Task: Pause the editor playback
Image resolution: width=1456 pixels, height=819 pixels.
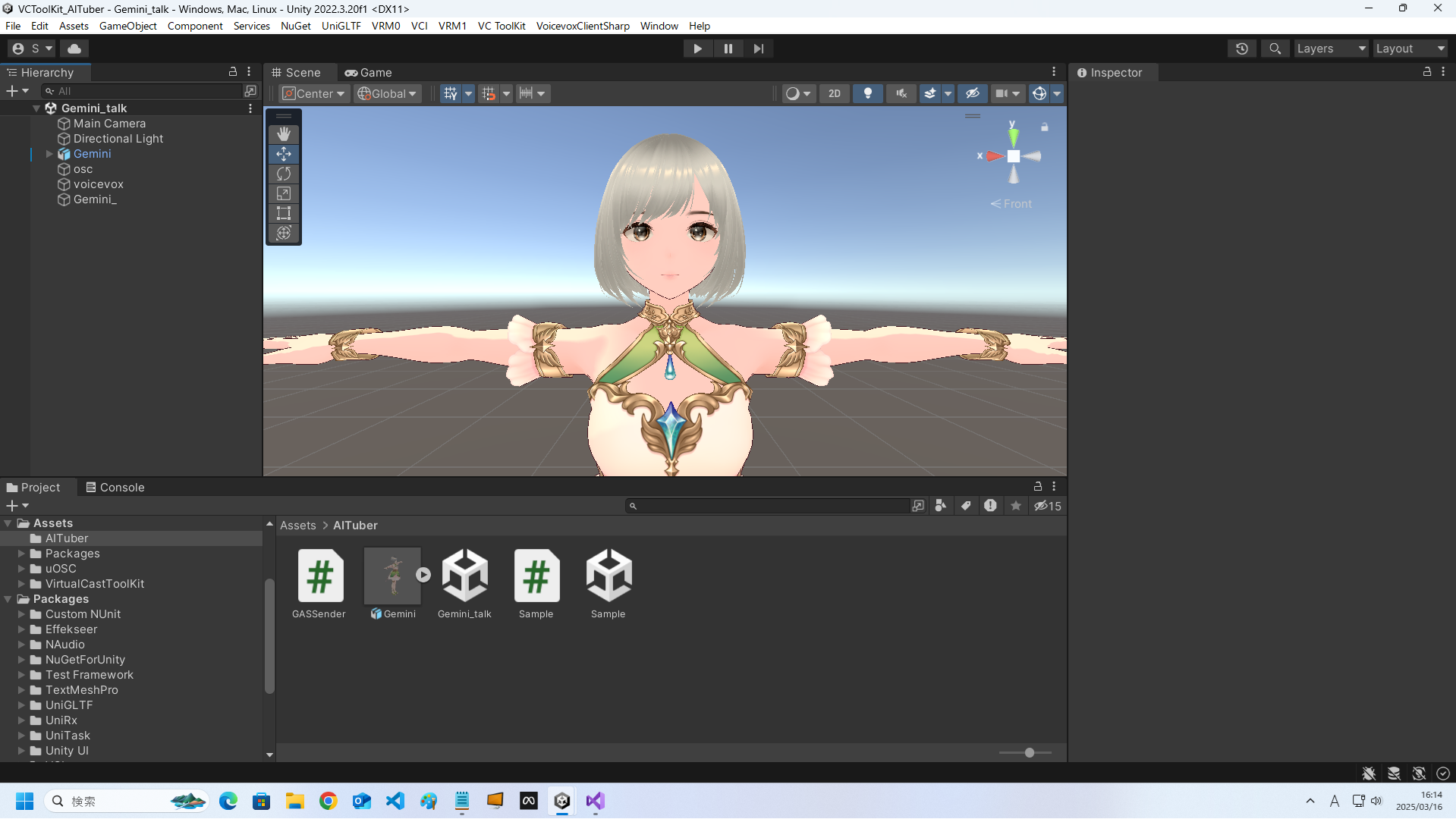Action: pos(728,49)
